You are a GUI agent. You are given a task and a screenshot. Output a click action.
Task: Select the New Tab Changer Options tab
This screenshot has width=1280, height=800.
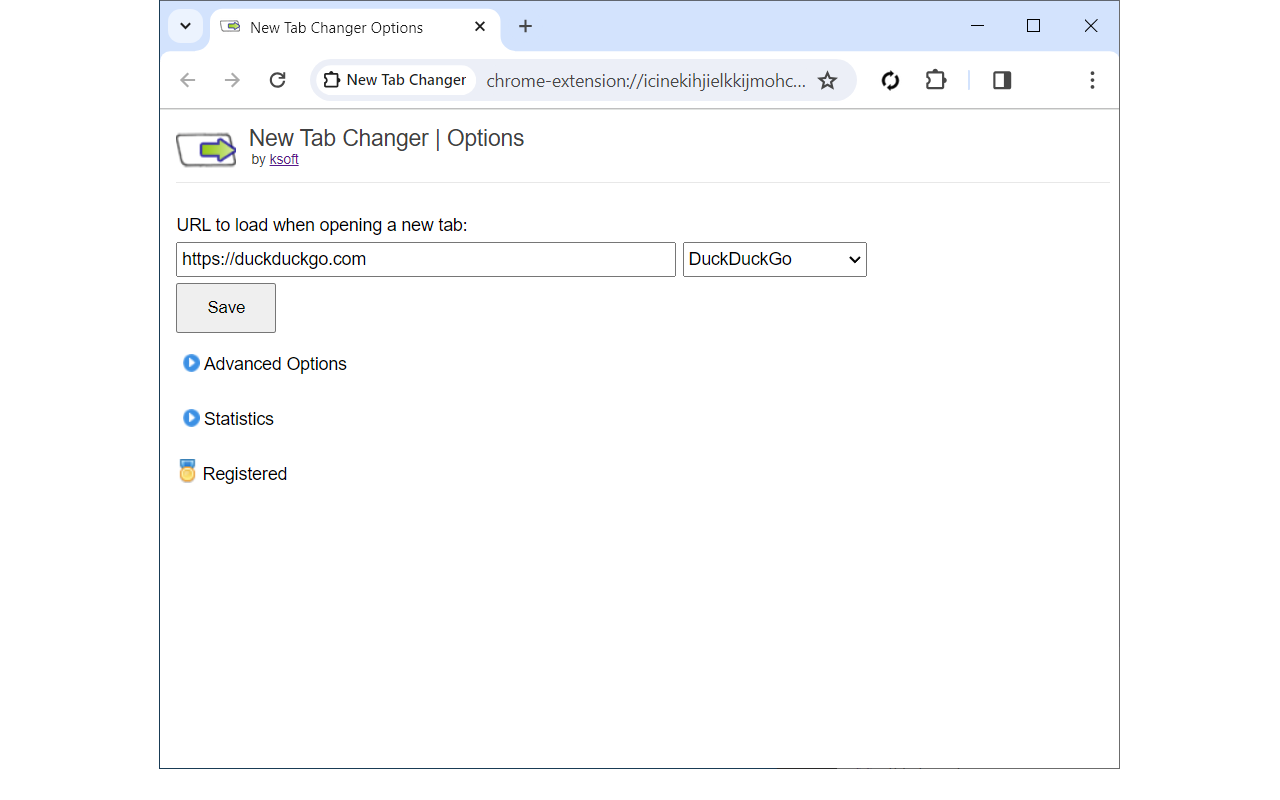(x=336, y=27)
